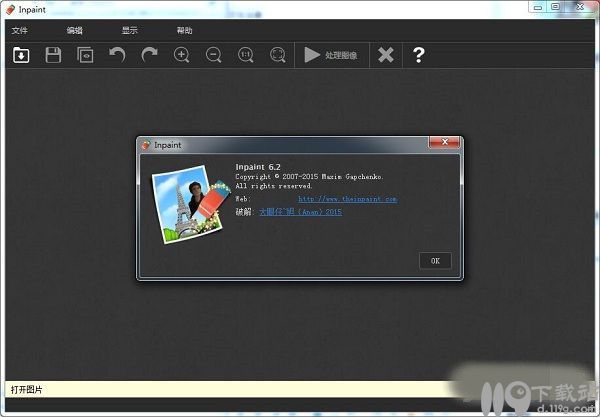Click the Save floppy disk icon

(x=53, y=55)
